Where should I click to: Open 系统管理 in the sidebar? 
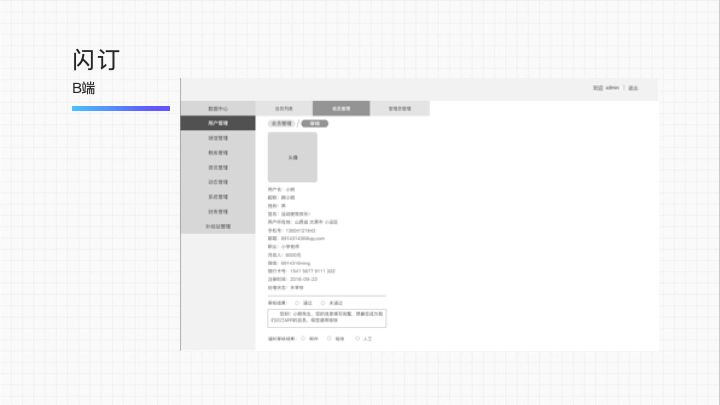218,197
